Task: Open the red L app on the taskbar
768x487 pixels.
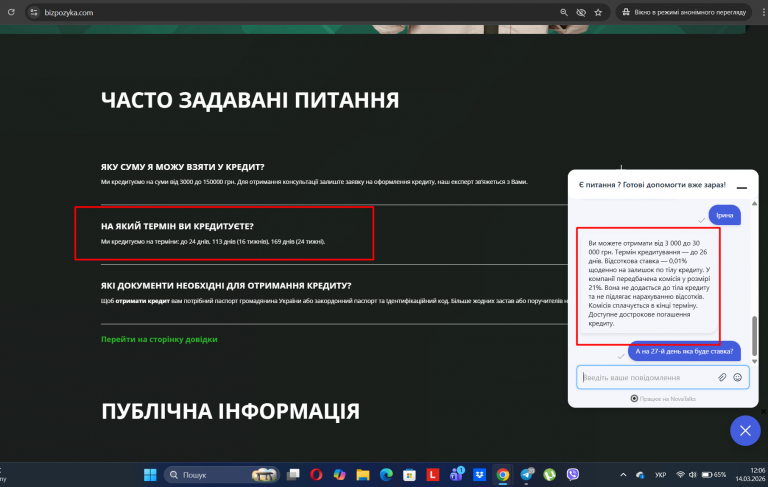Action: pos(432,475)
